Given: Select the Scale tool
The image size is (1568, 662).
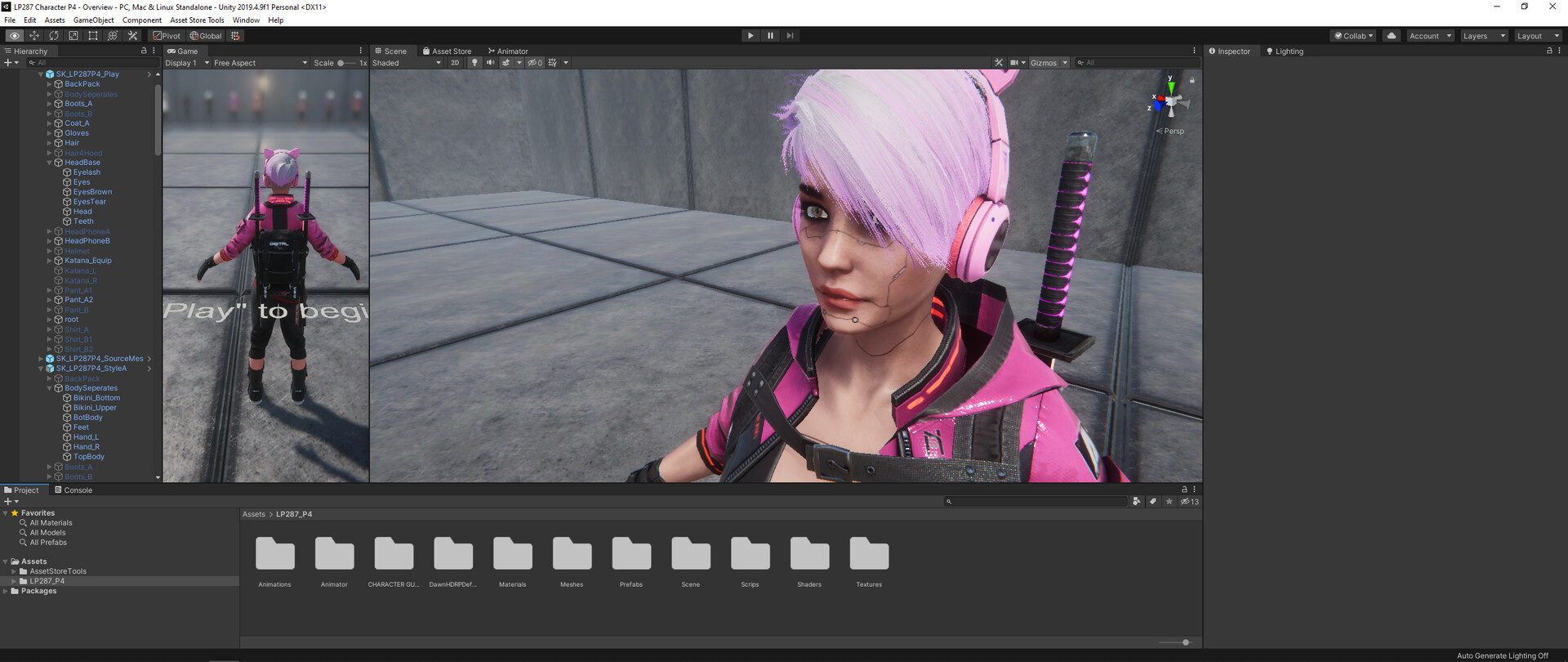Looking at the screenshot, I should pos(73,36).
